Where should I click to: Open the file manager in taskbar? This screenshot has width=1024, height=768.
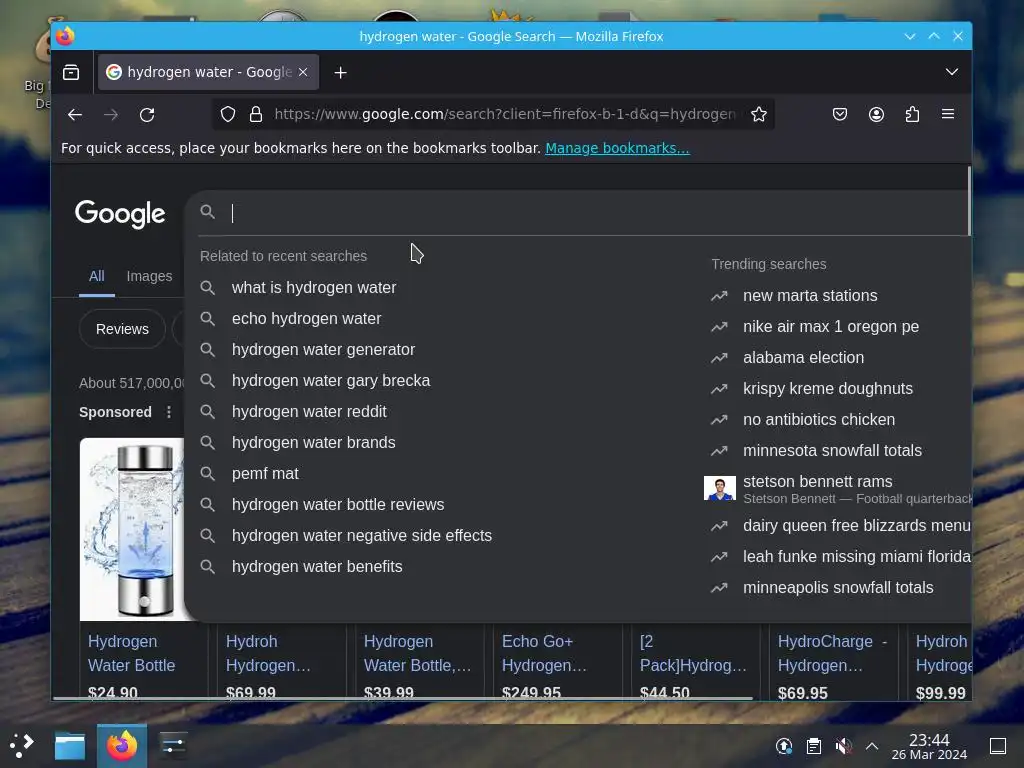70,746
